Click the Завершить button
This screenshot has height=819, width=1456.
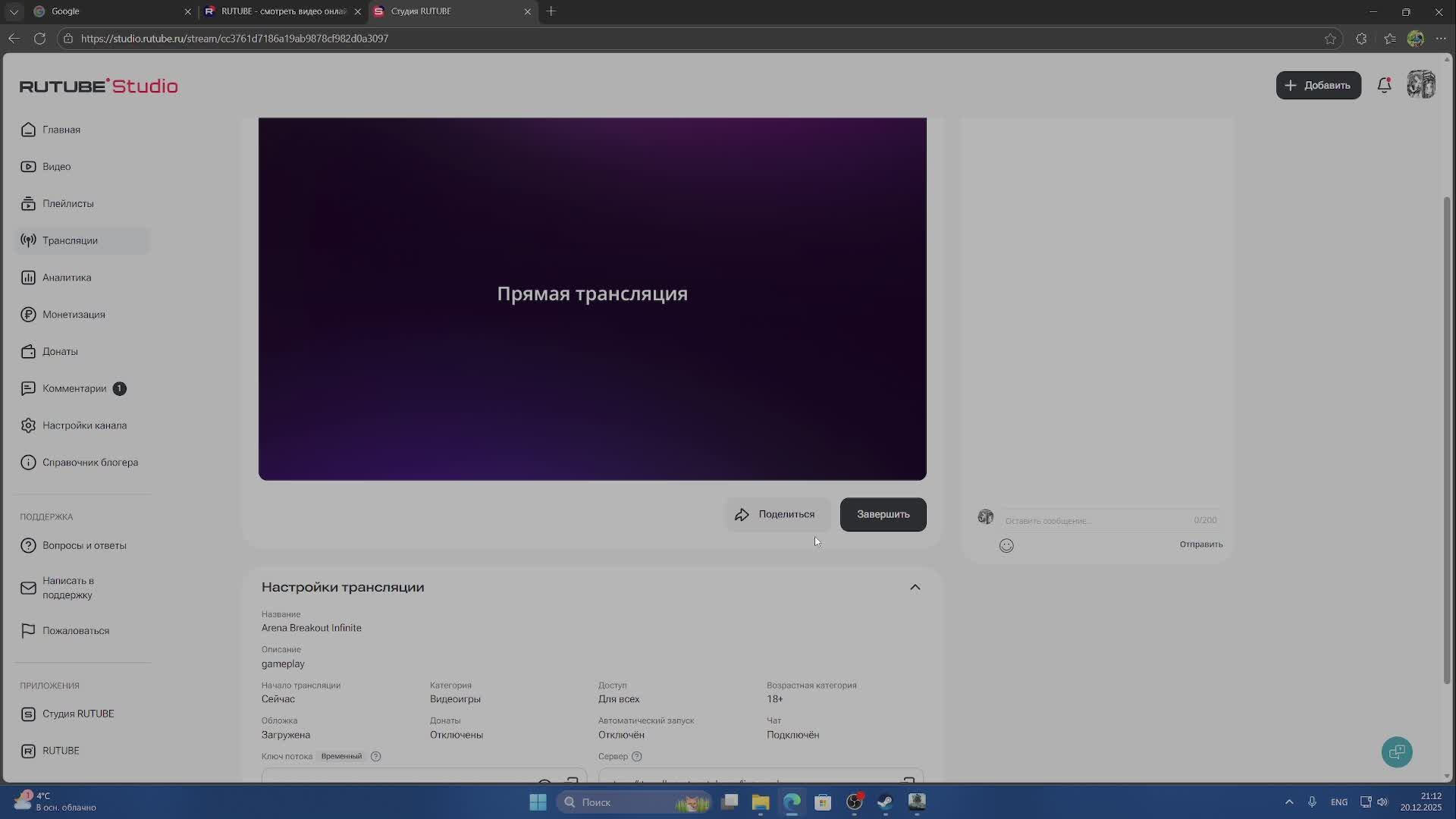(883, 515)
